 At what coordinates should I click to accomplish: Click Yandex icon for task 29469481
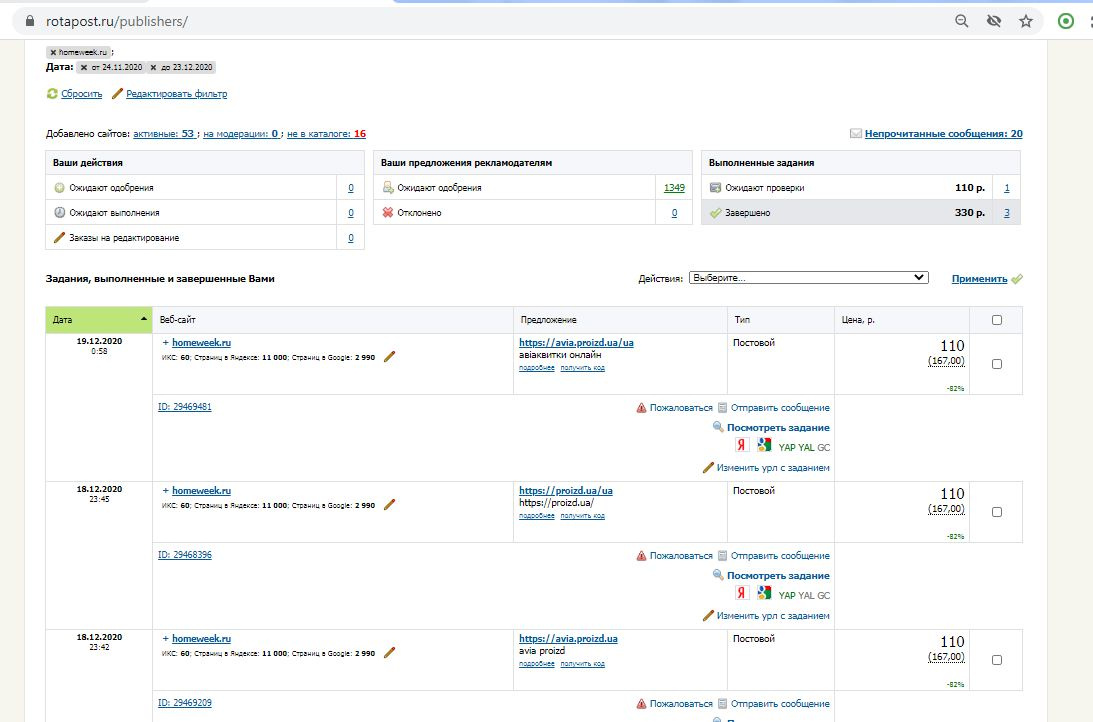pyautogui.click(x=741, y=445)
